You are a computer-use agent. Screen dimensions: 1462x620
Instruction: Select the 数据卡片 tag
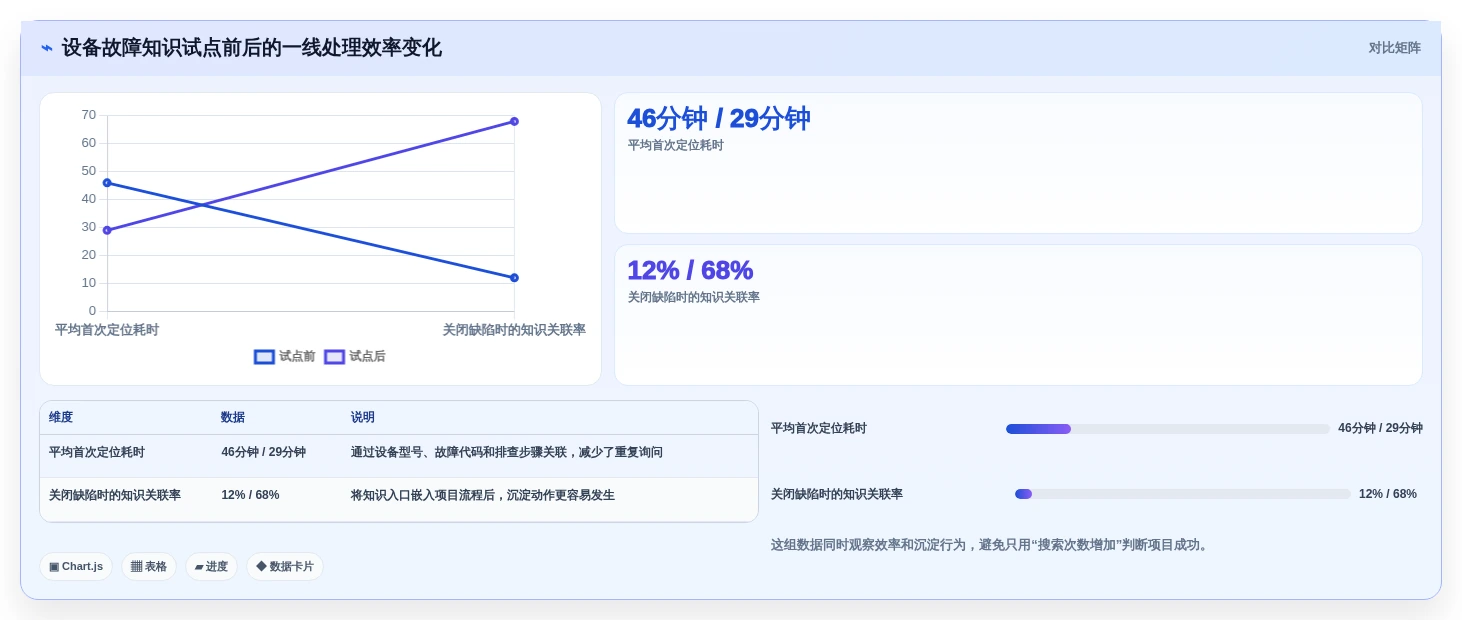click(285, 567)
